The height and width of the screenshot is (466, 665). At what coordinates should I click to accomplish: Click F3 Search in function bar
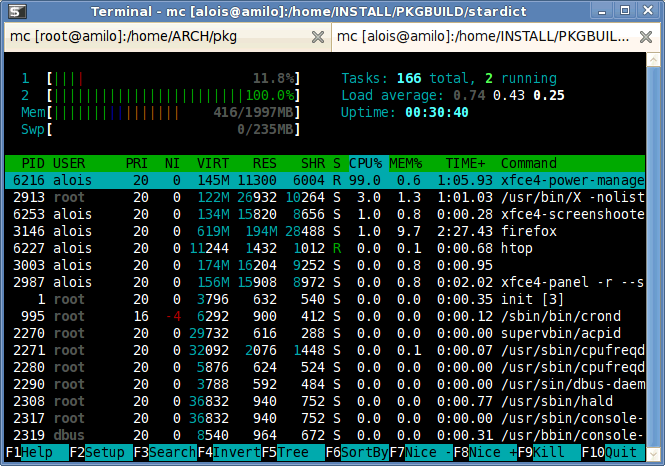click(163, 452)
